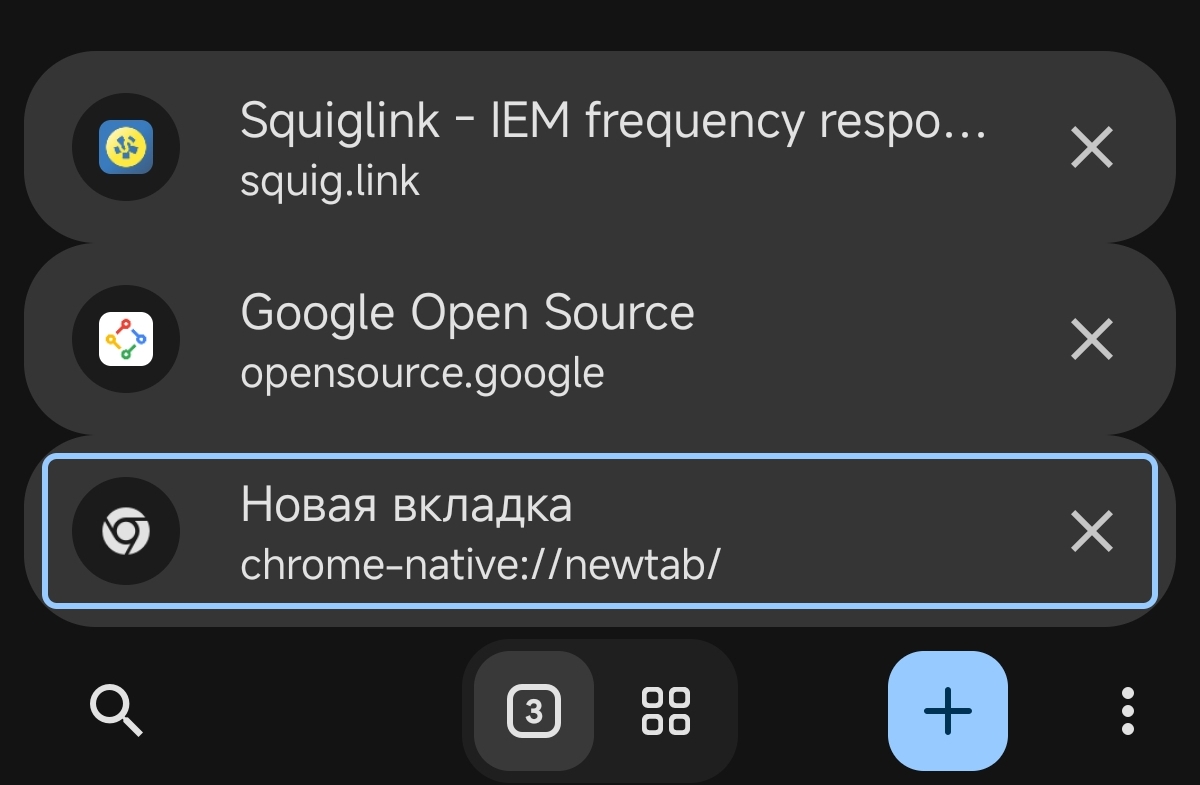Viewport: 1200px width, 785px height.
Task: Tap the Squiglink site favicon
Action: point(126,147)
